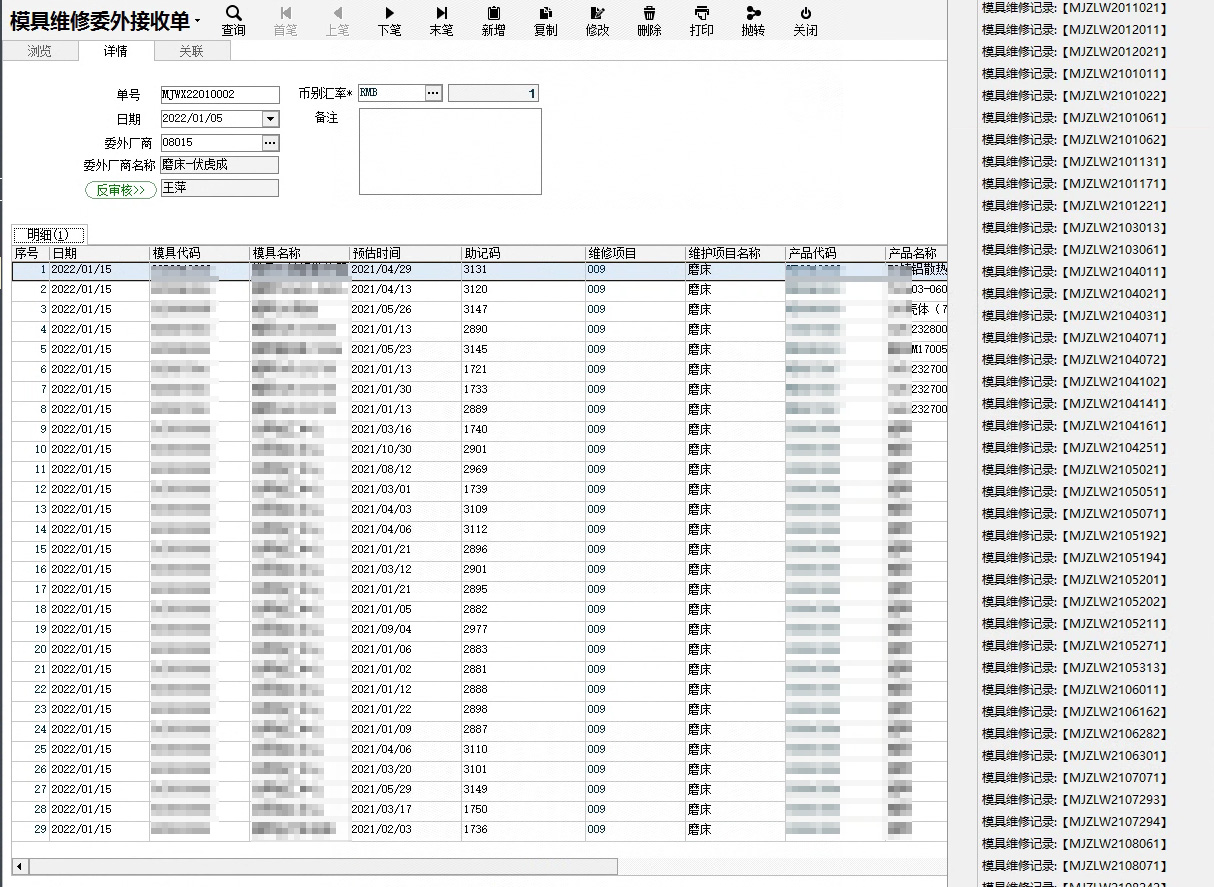1214x887 pixels.
Task: Open the 日期 date dropdown
Action: [270, 118]
